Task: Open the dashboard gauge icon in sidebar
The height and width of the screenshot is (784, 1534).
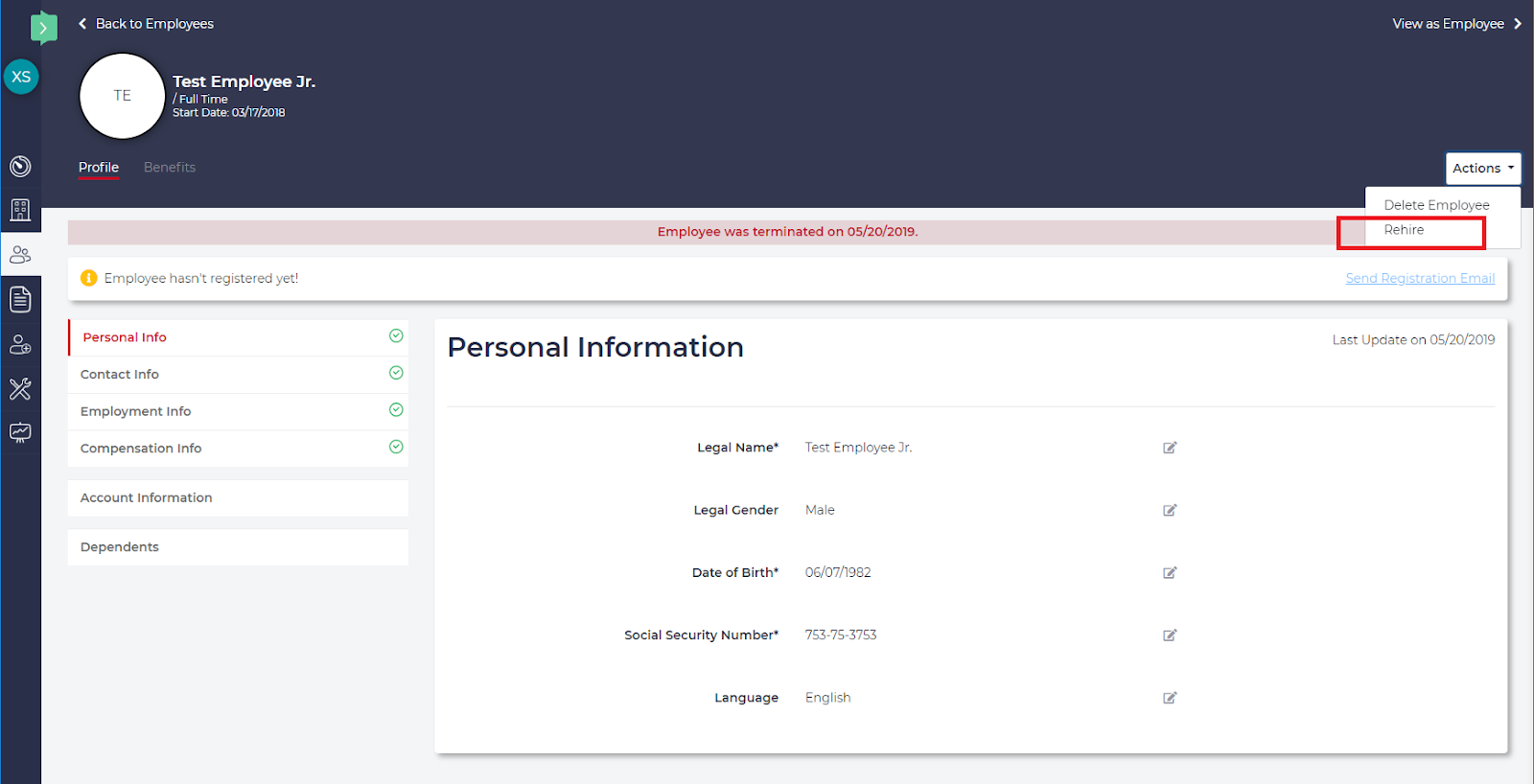Action: [x=20, y=167]
